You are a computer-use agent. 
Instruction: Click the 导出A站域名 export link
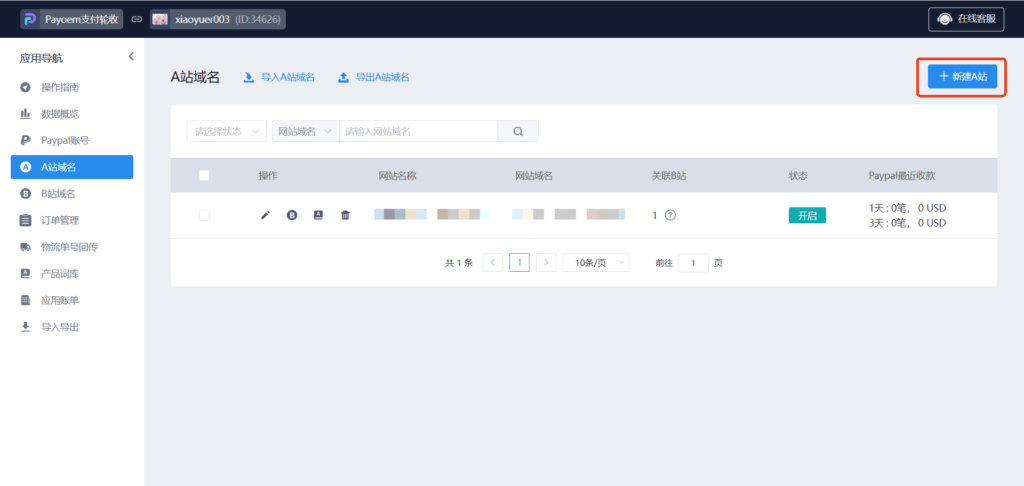[373, 77]
